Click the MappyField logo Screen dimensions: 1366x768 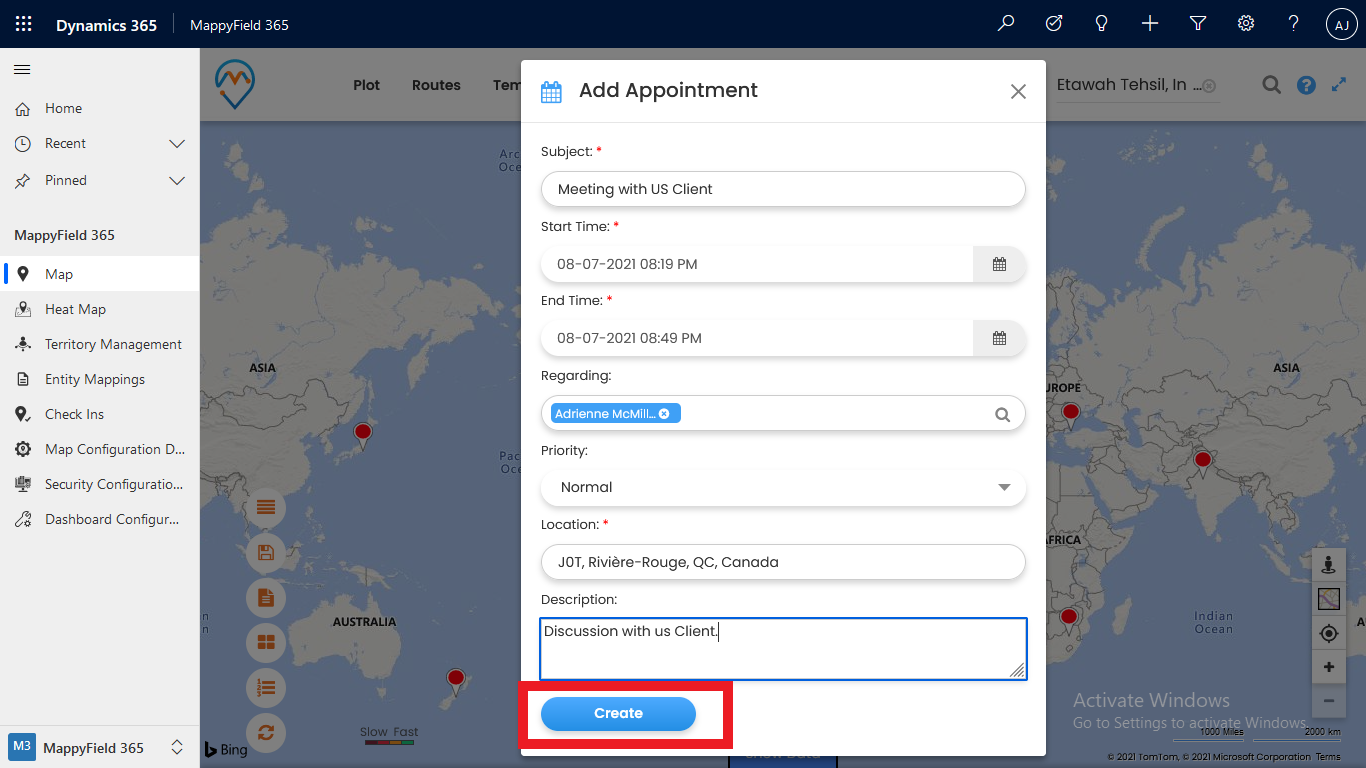click(x=235, y=84)
